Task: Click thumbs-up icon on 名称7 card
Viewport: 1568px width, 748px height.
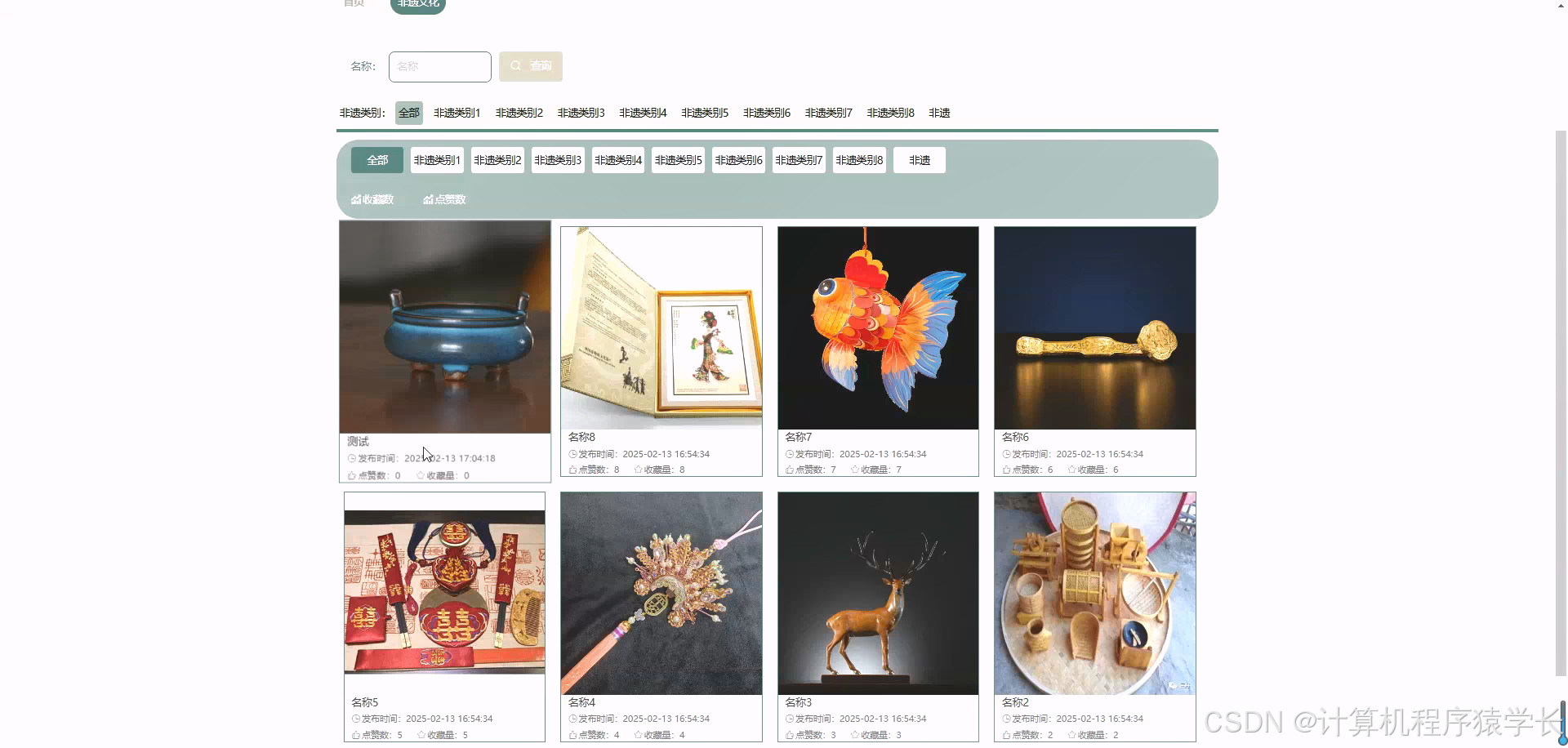Action: click(x=790, y=470)
